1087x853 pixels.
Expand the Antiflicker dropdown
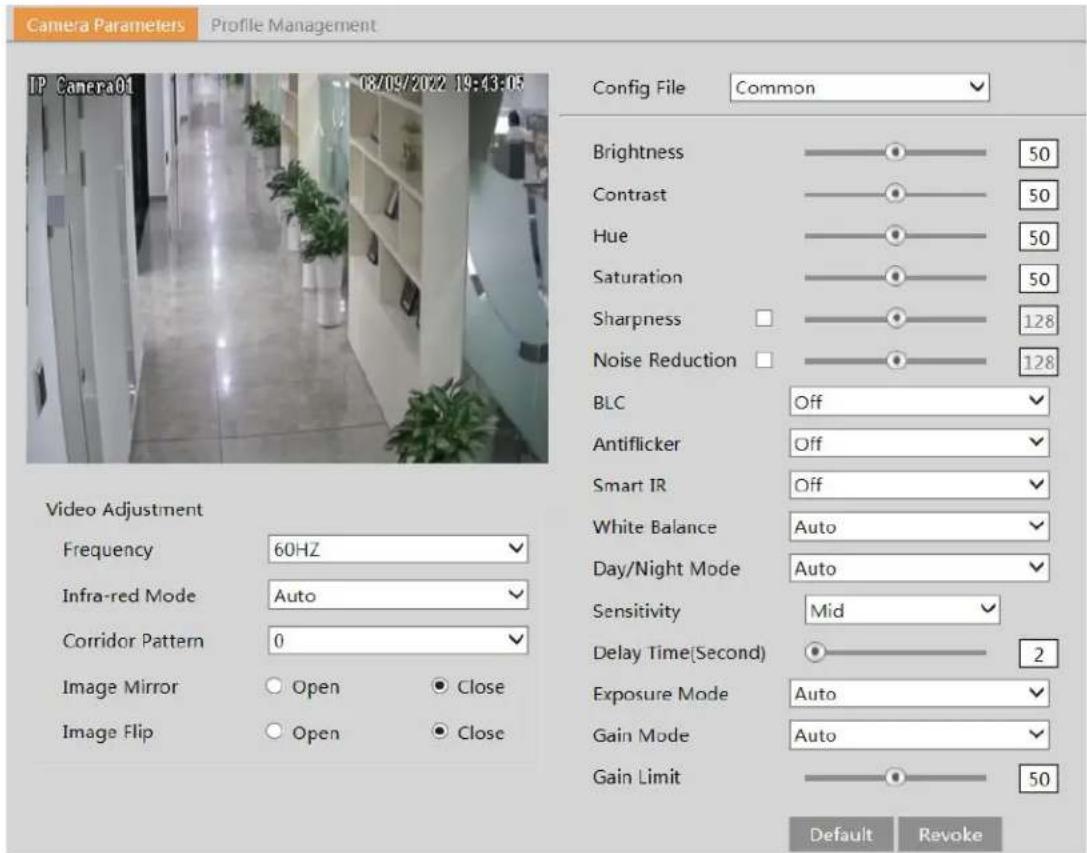919,443
